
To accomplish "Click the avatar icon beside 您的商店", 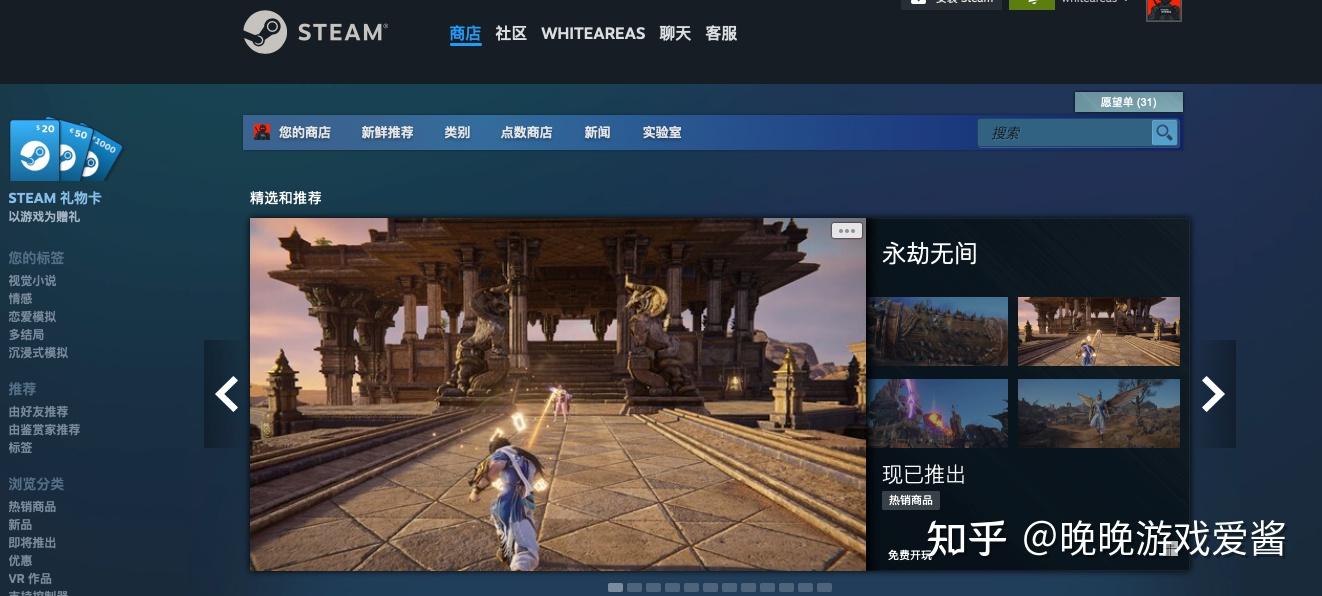I will pyautogui.click(x=262, y=132).
